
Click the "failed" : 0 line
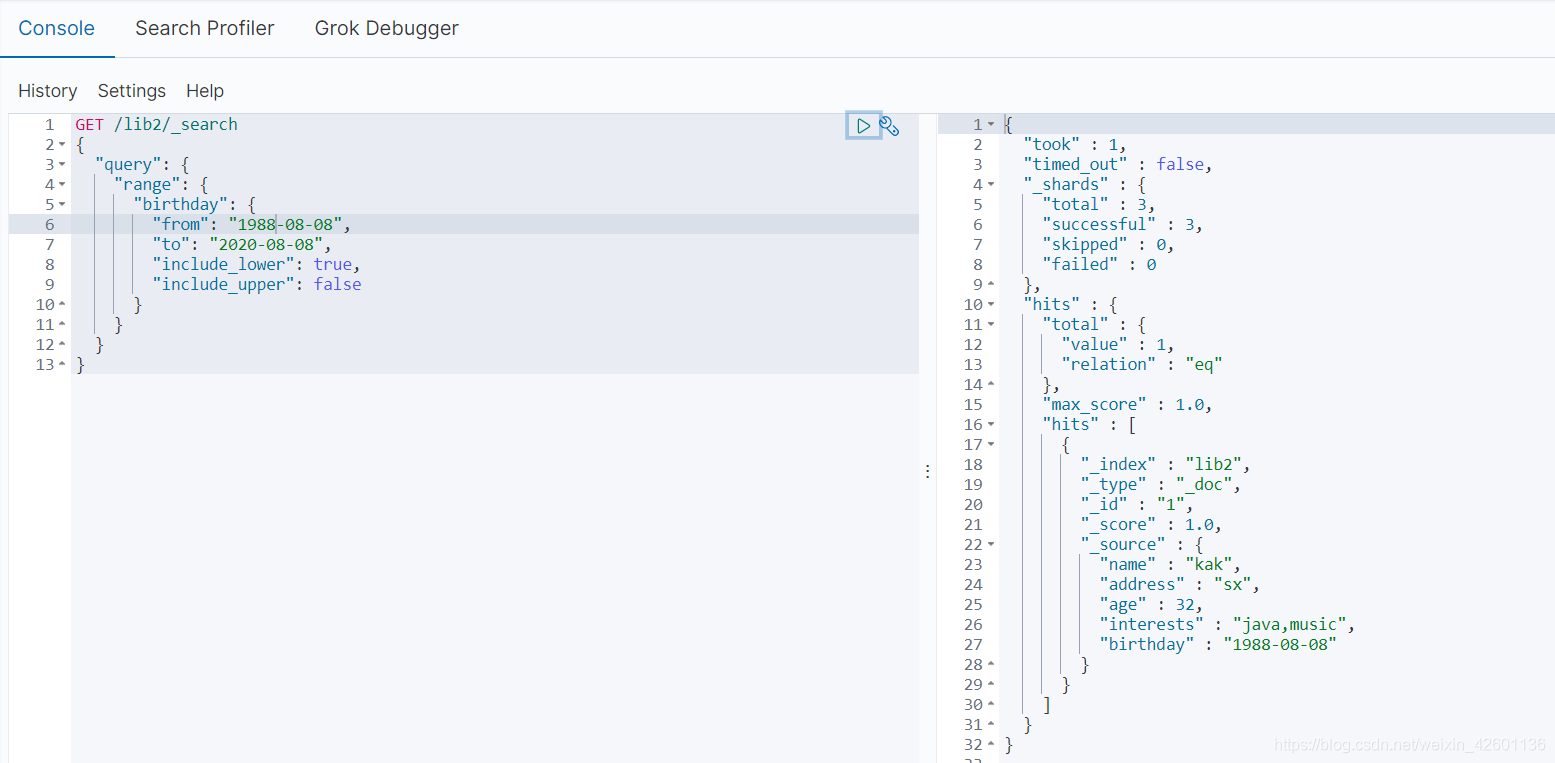coord(1099,264)
